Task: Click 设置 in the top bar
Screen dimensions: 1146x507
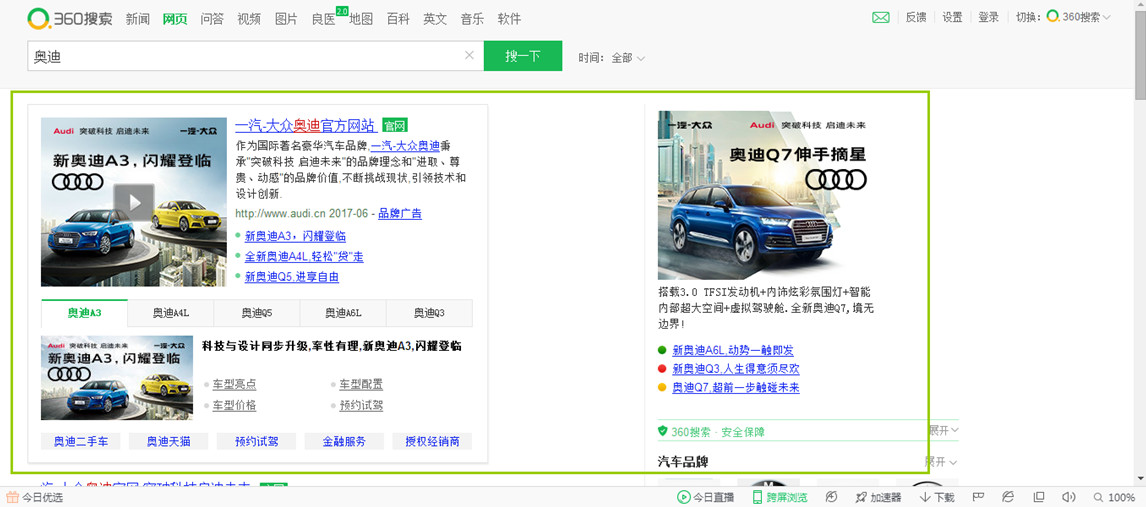Action: pyautogui.click(x=952, y=18)
